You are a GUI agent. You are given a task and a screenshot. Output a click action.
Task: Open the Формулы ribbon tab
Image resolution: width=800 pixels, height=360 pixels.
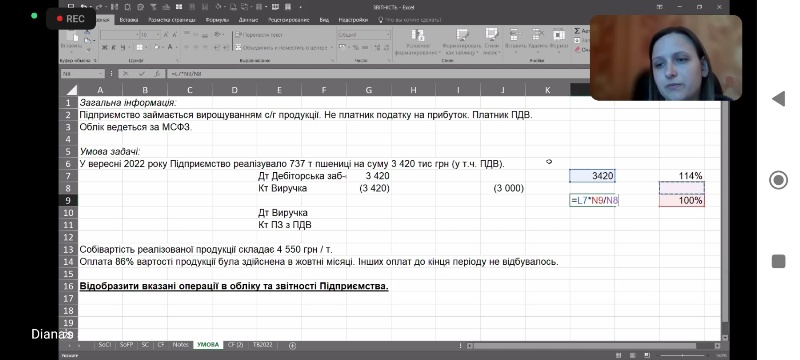pos(217,20)
